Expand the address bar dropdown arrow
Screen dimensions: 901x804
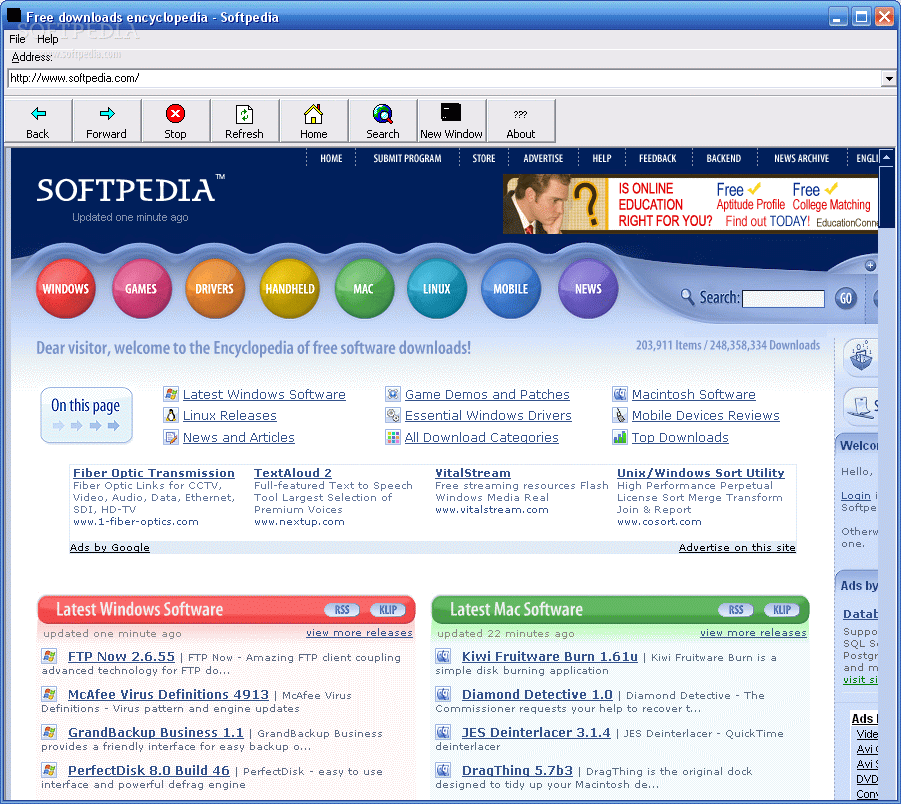pos(889,78)
